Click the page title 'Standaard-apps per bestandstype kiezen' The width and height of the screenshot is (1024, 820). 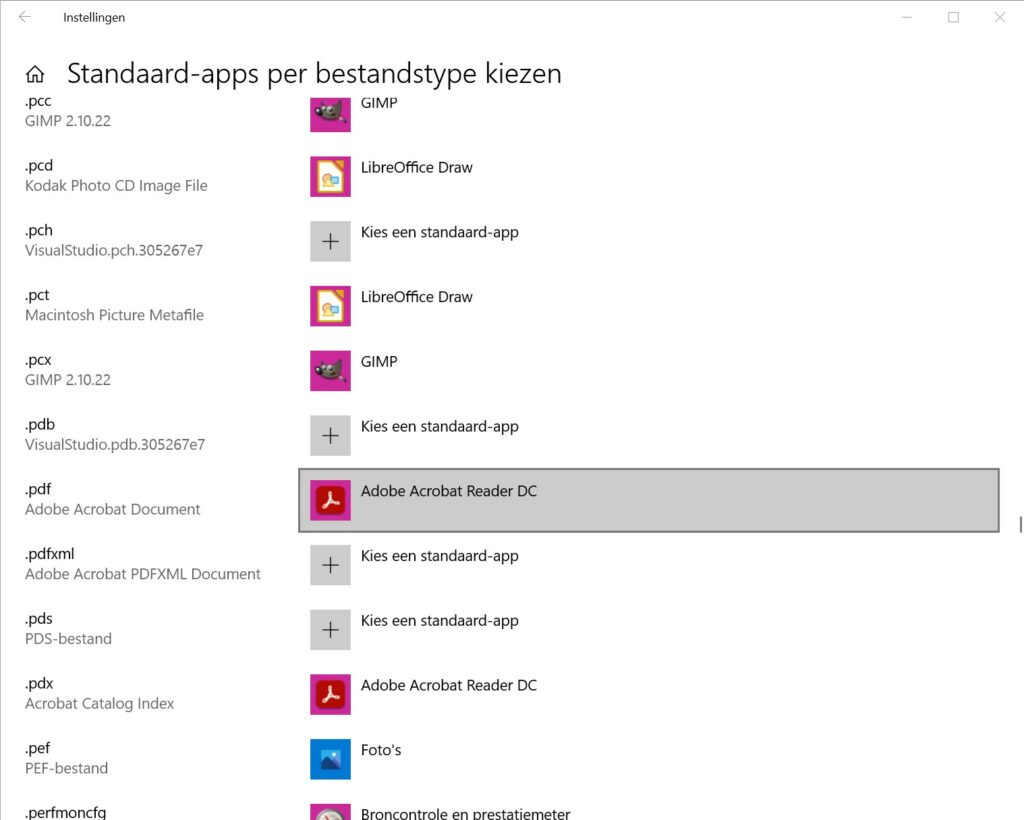tap(314, 74)
